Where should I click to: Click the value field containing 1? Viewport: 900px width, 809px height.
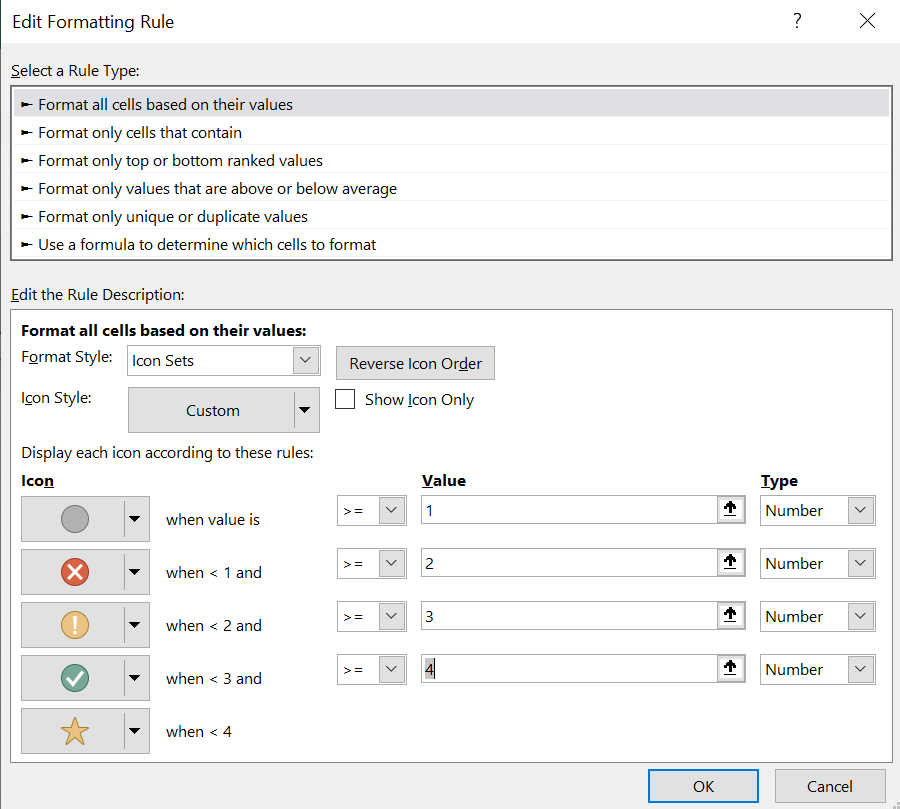(x=569, y=510)
